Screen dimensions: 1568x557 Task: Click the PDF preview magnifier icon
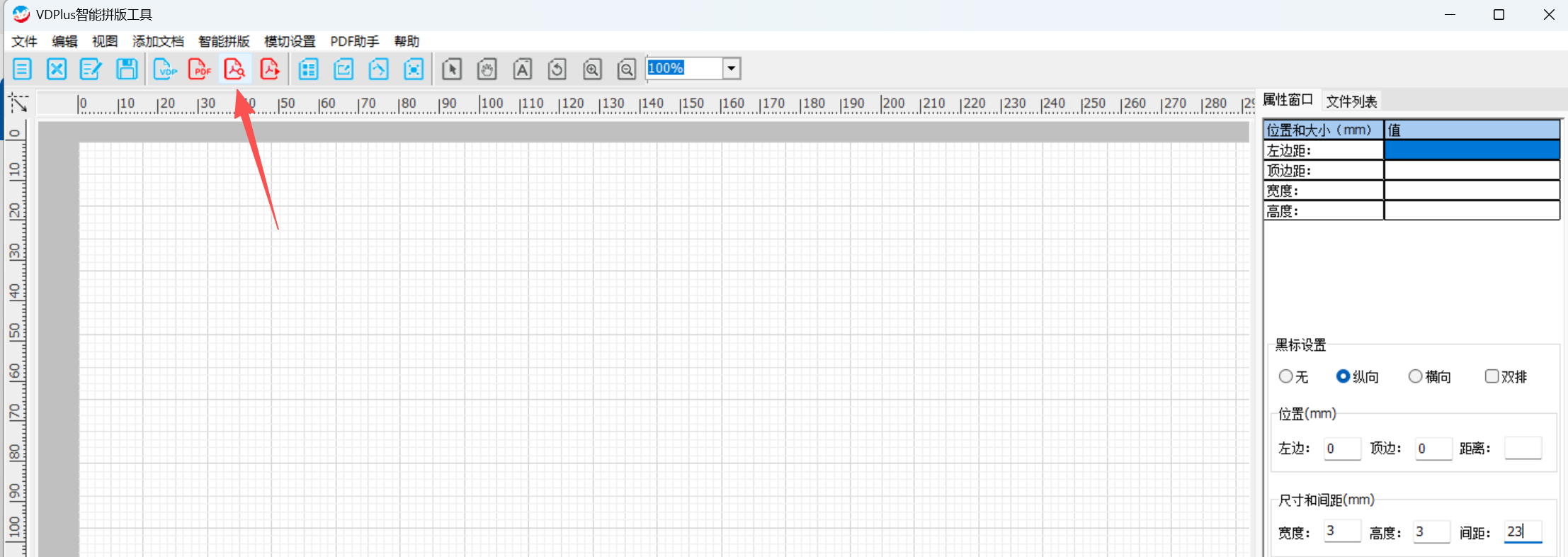click(234, 69)
